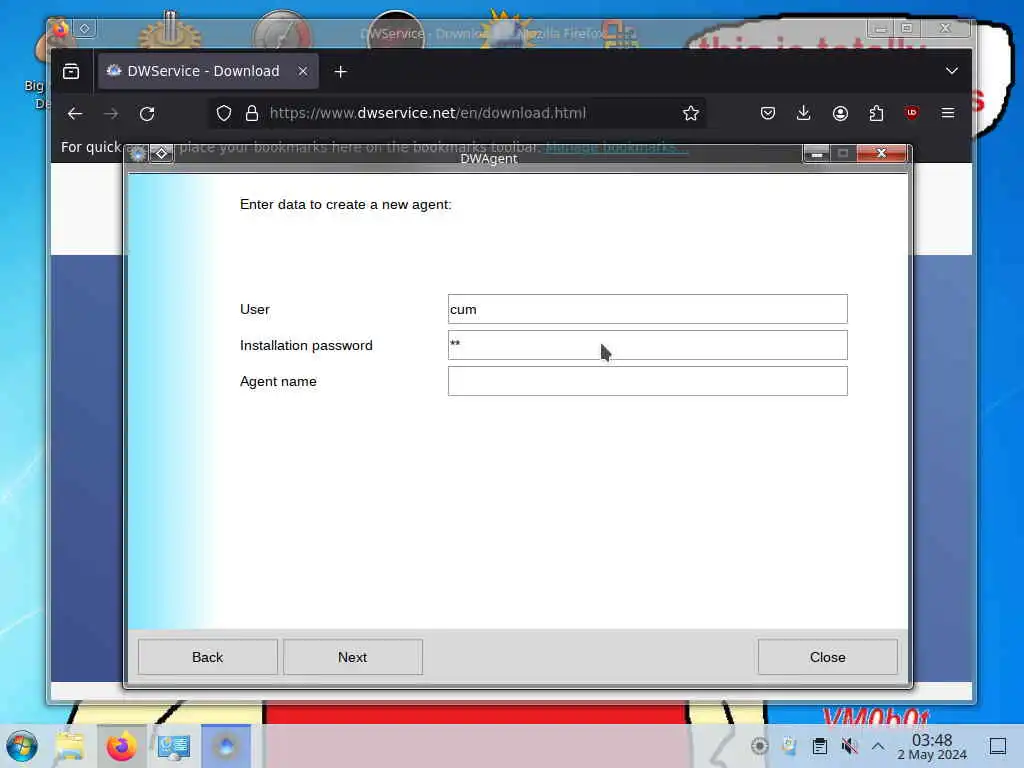Reload the DWService page
The width and height of the screenshot is (1024, 768).
147,114
